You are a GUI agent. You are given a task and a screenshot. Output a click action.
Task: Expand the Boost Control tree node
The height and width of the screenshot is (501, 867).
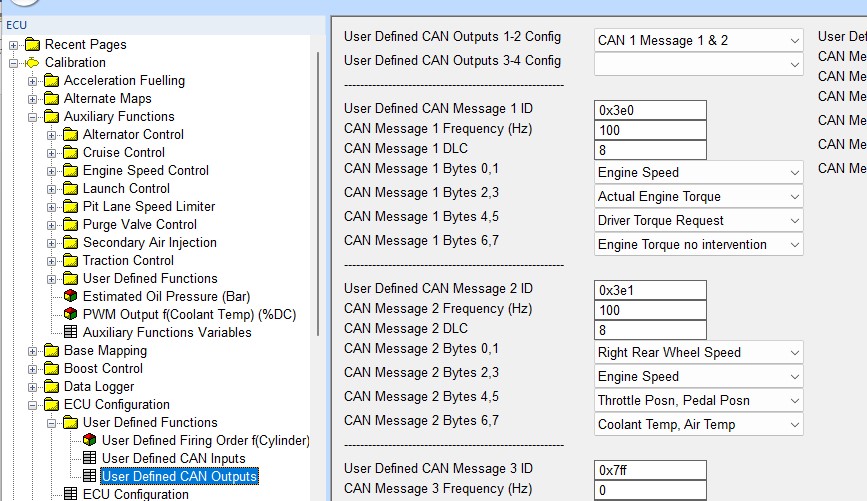click(33, 369)
